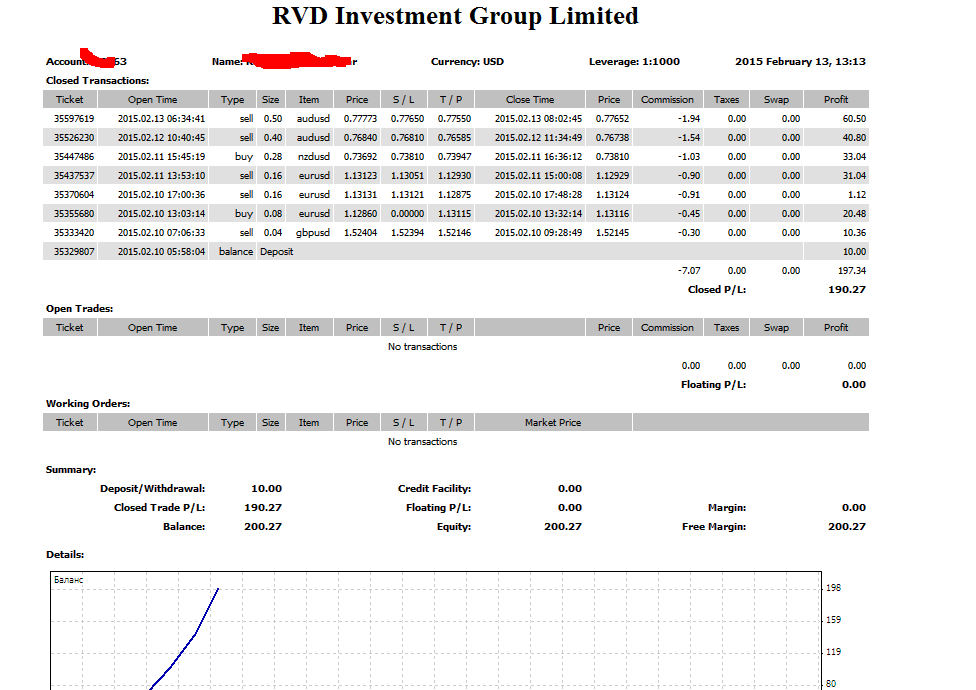Click profit value 10.36
976x690 pixels.
point(854,232)
